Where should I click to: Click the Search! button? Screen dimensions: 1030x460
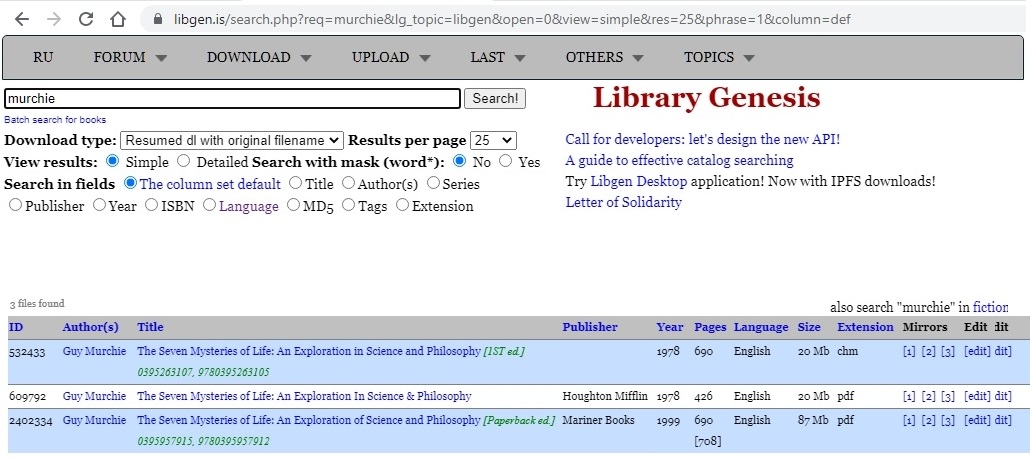click(x=495, y=99)
